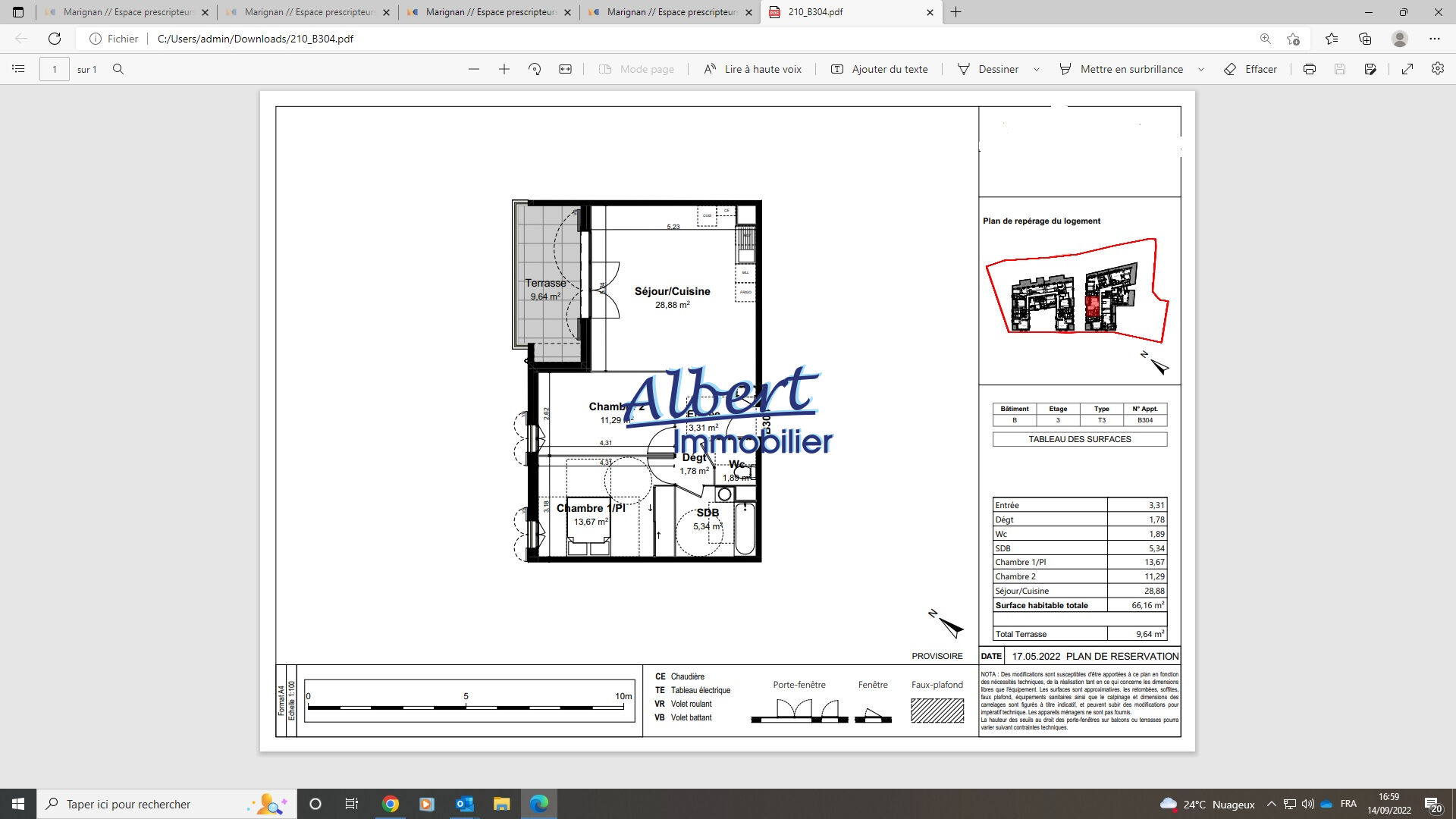1456x819 pixels.
Task: Open File Explorer from taskbar
Action: [x=502, y=804]
